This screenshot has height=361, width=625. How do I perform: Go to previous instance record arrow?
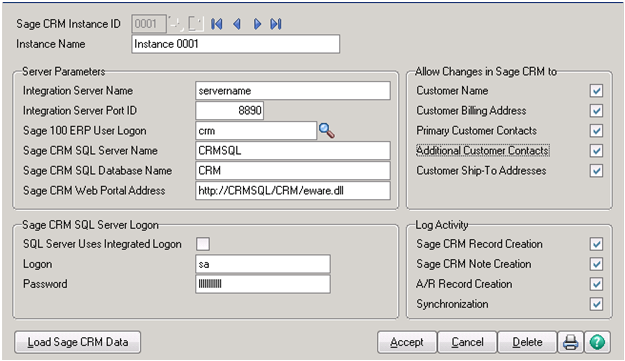click(x=237, y=24)
